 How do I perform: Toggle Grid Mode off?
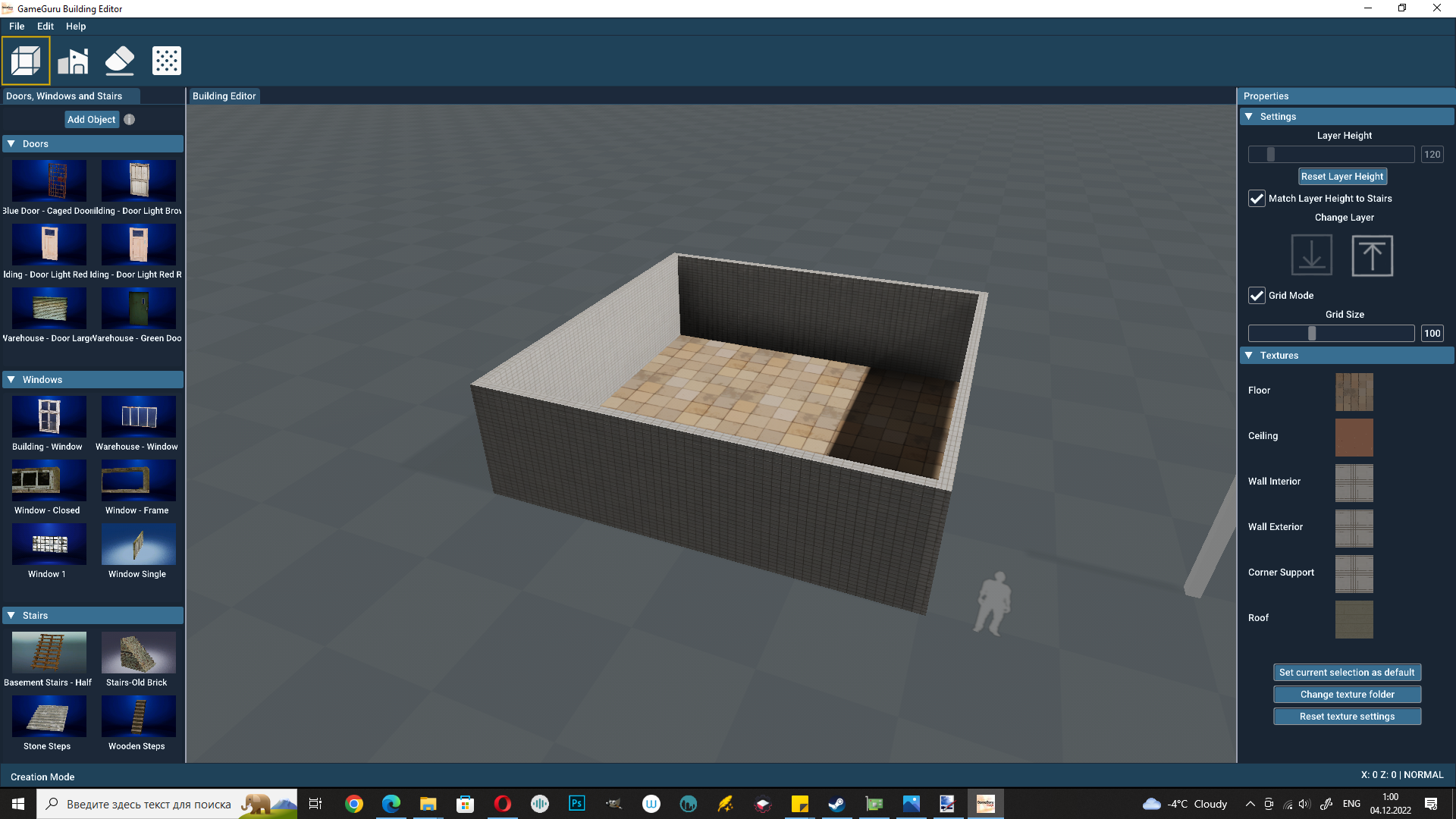pos(1257,295)
